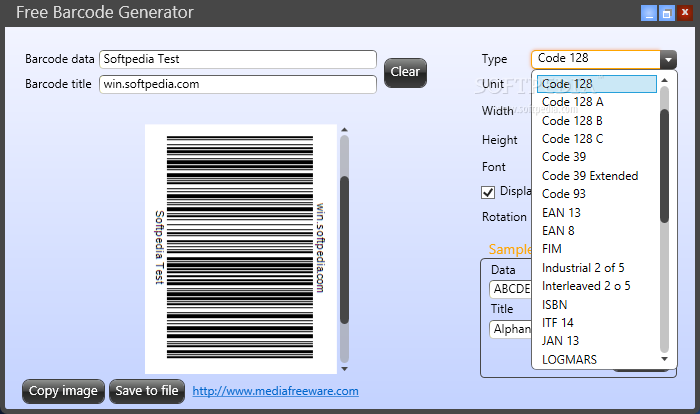Viewport: 700px width, 414px height.
Task: Maximize the Free Barcode Generator window
Action: (667, 13)
